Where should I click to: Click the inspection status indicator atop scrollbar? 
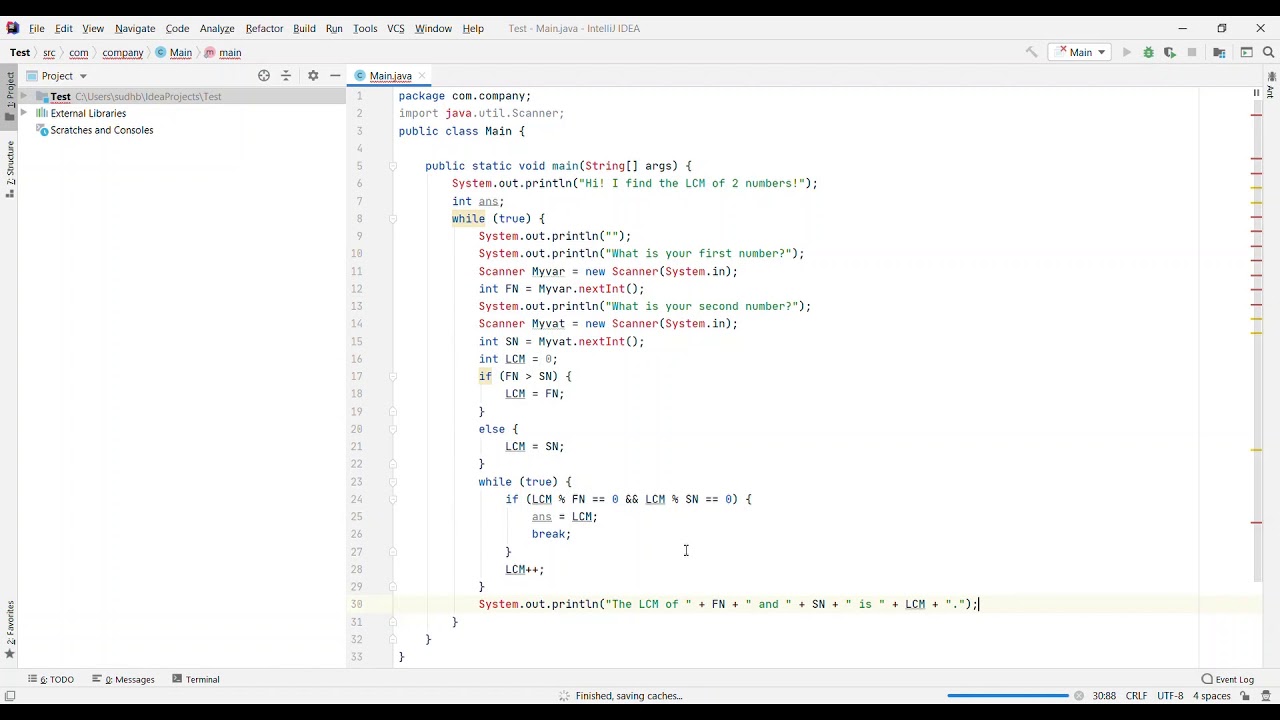(1257, 93)
